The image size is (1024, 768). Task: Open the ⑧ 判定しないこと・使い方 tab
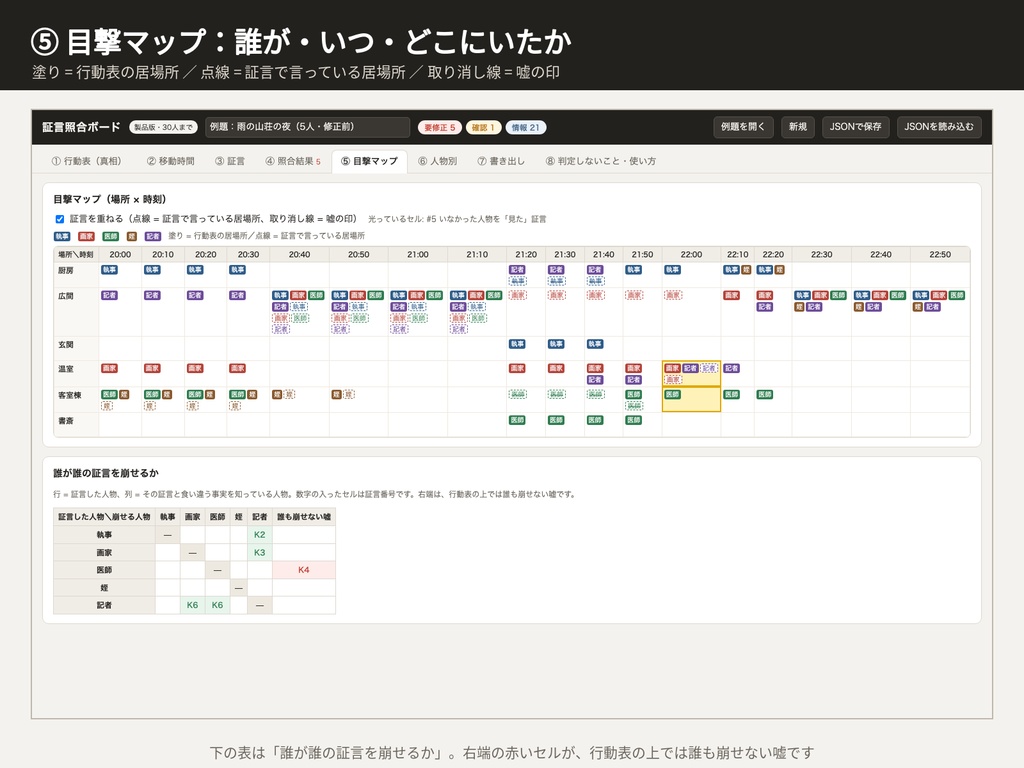pyautogui.click(x=601, y=161)
